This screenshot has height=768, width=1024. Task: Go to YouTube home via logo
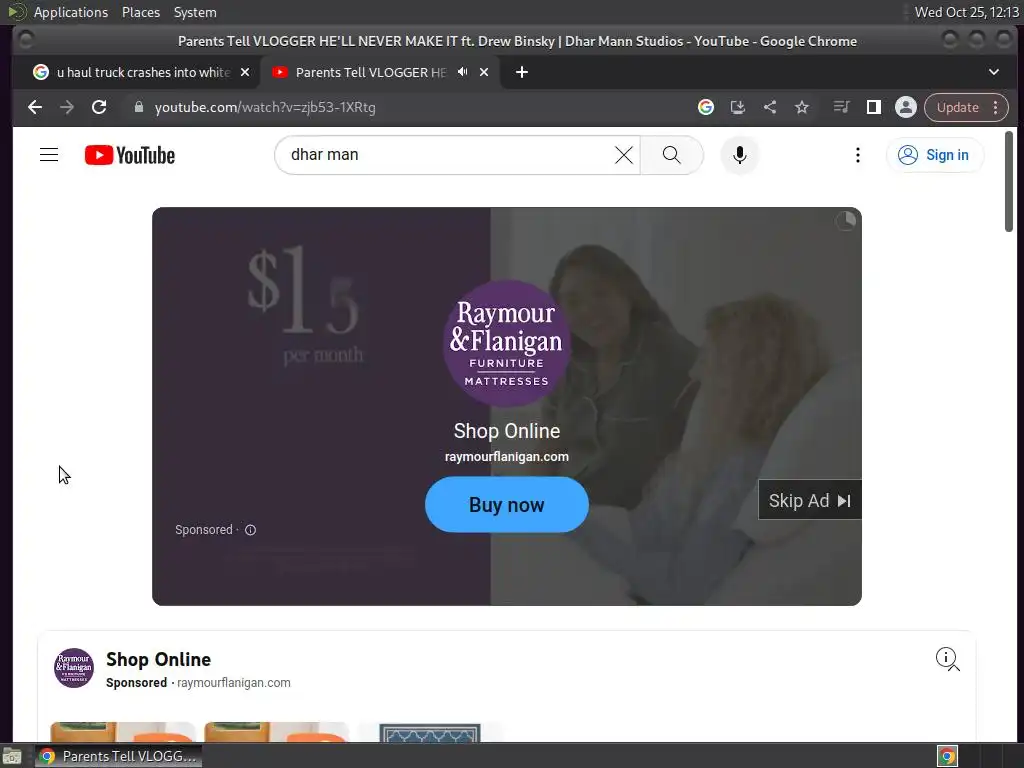pos(130,155)
